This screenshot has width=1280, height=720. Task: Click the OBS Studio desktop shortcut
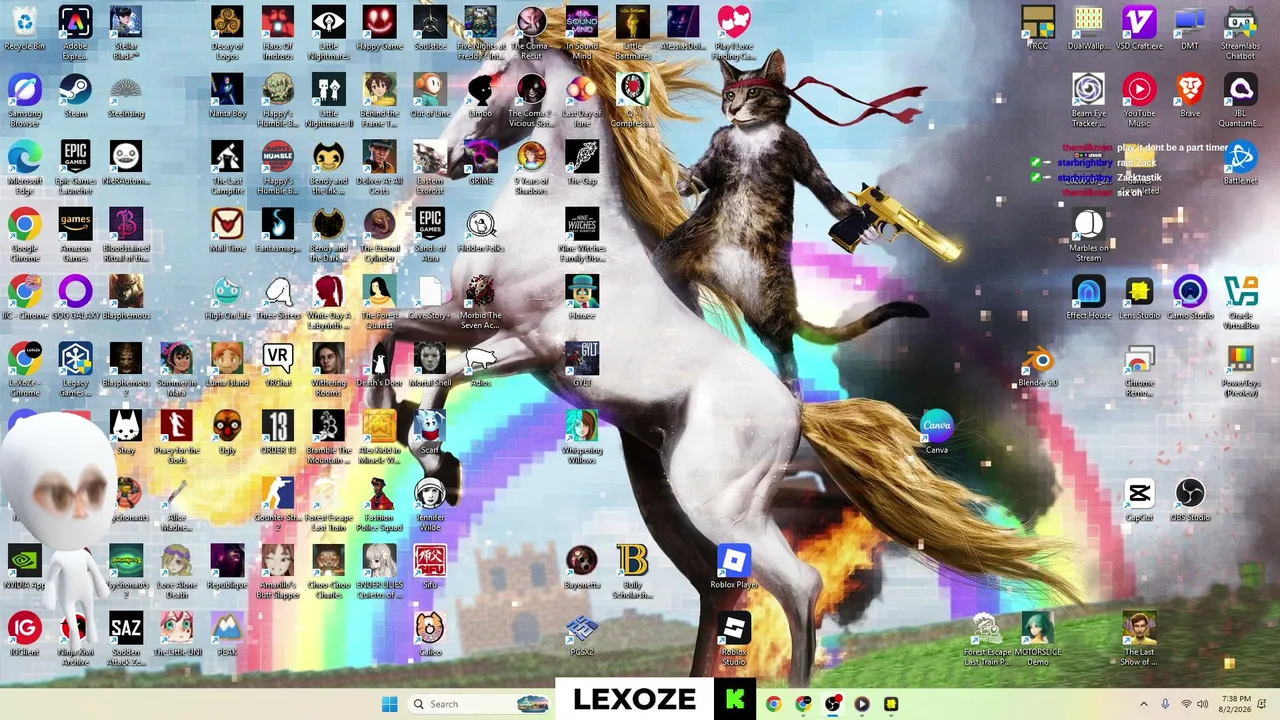pyautogui.click(x=1190, y=500)
